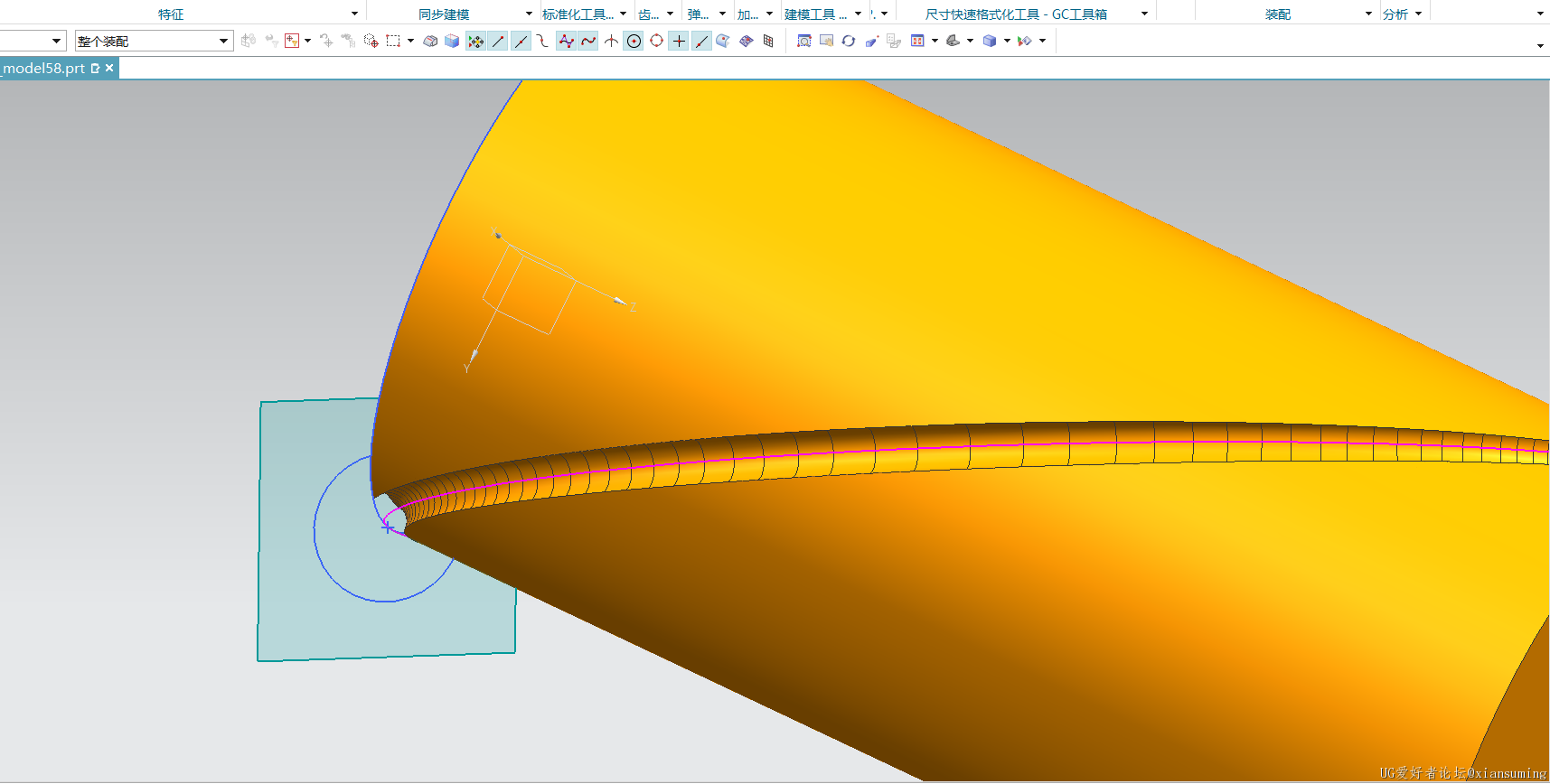The width and height of the screenshot is (1550, 784).
Task: Toggle Existing Point snap
Action: [679, 41]
